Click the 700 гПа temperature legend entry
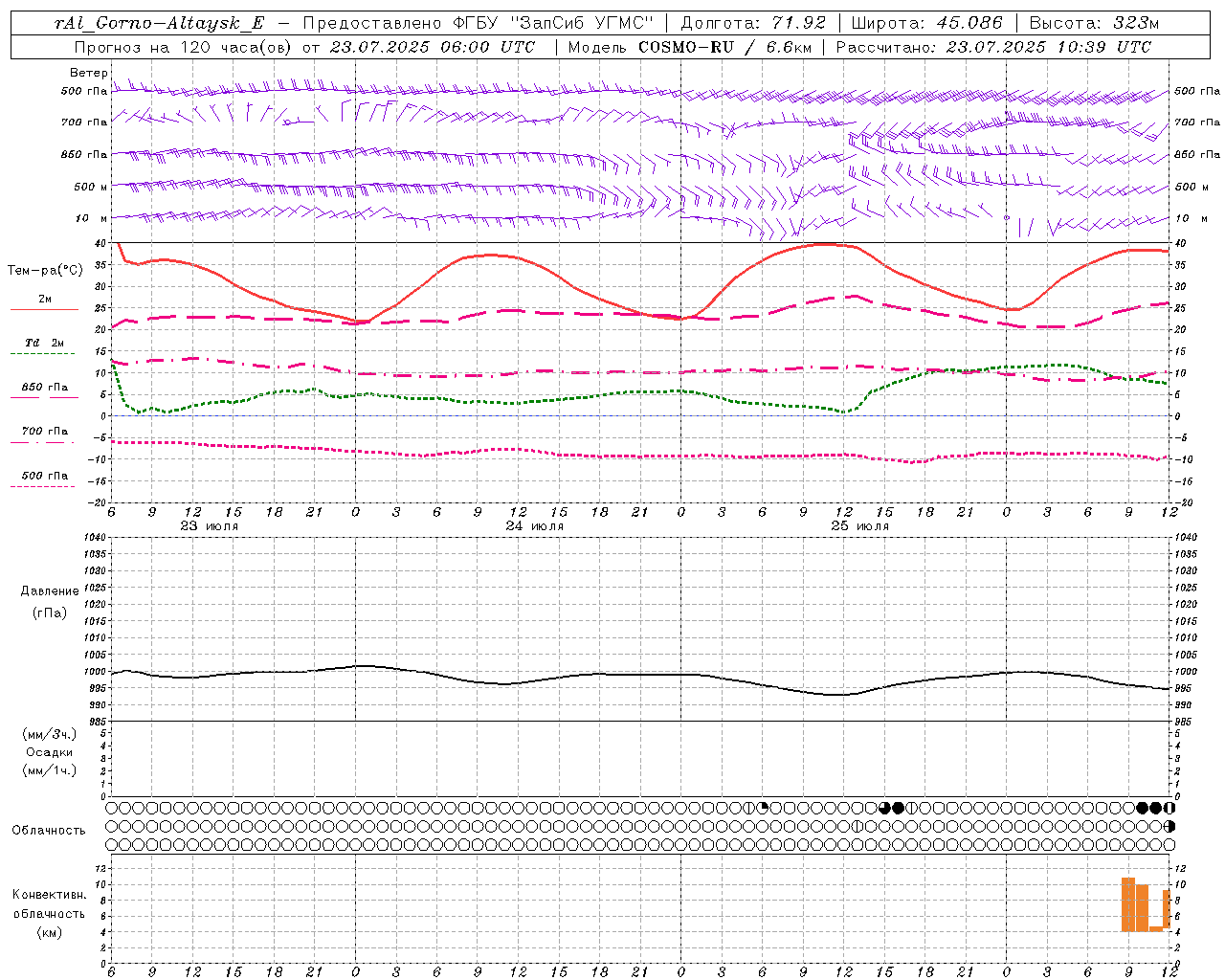Viewport: 1225px width, 980px height. [45, 431]
